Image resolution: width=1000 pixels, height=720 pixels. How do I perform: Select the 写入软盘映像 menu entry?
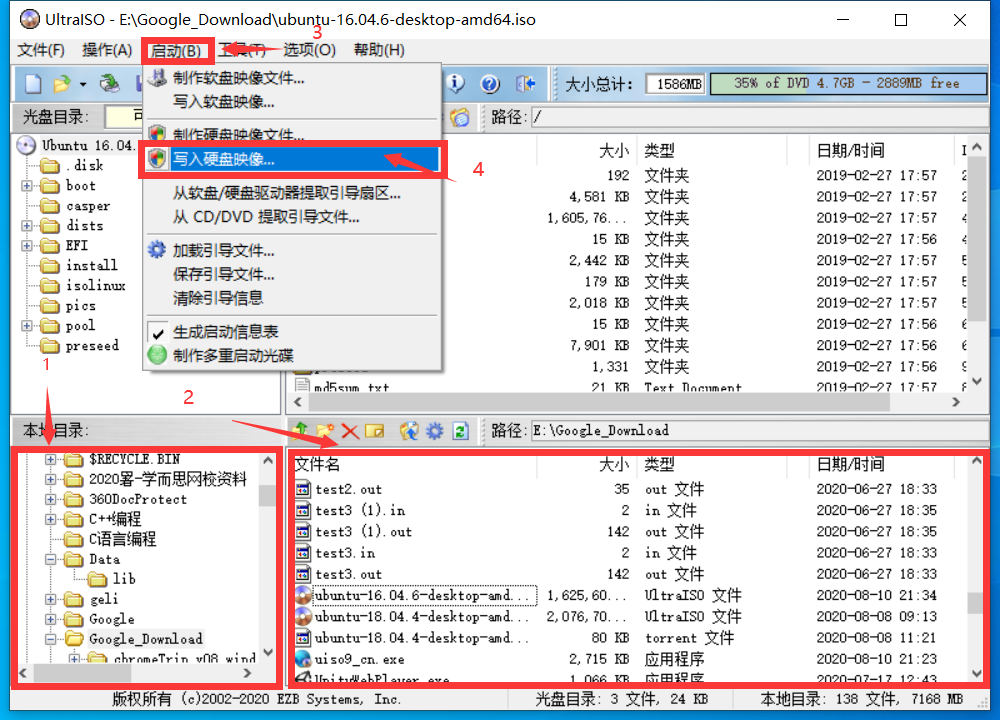(293, 101)
